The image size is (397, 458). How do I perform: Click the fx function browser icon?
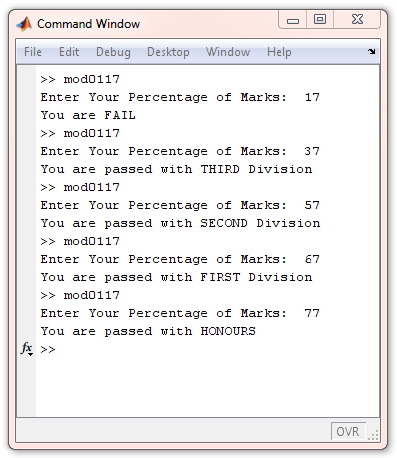pos(26,348)
